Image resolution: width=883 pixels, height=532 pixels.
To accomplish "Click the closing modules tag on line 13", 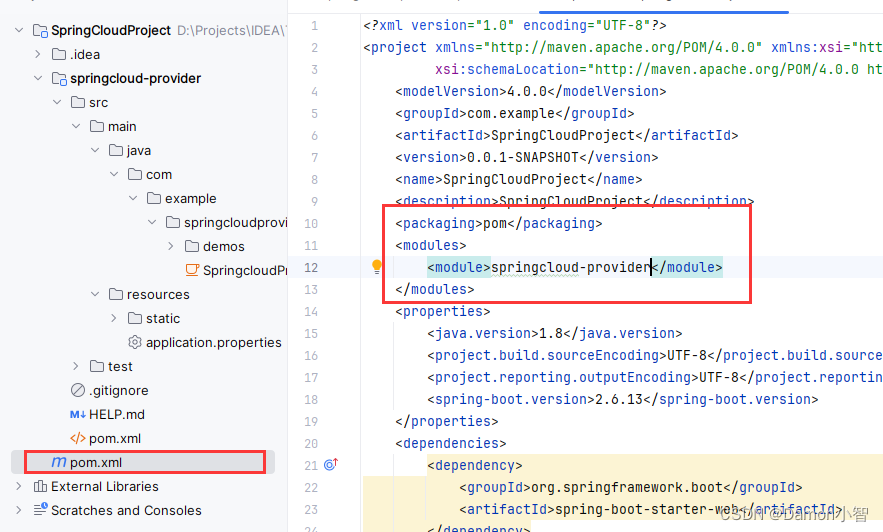I will (435, 289).
